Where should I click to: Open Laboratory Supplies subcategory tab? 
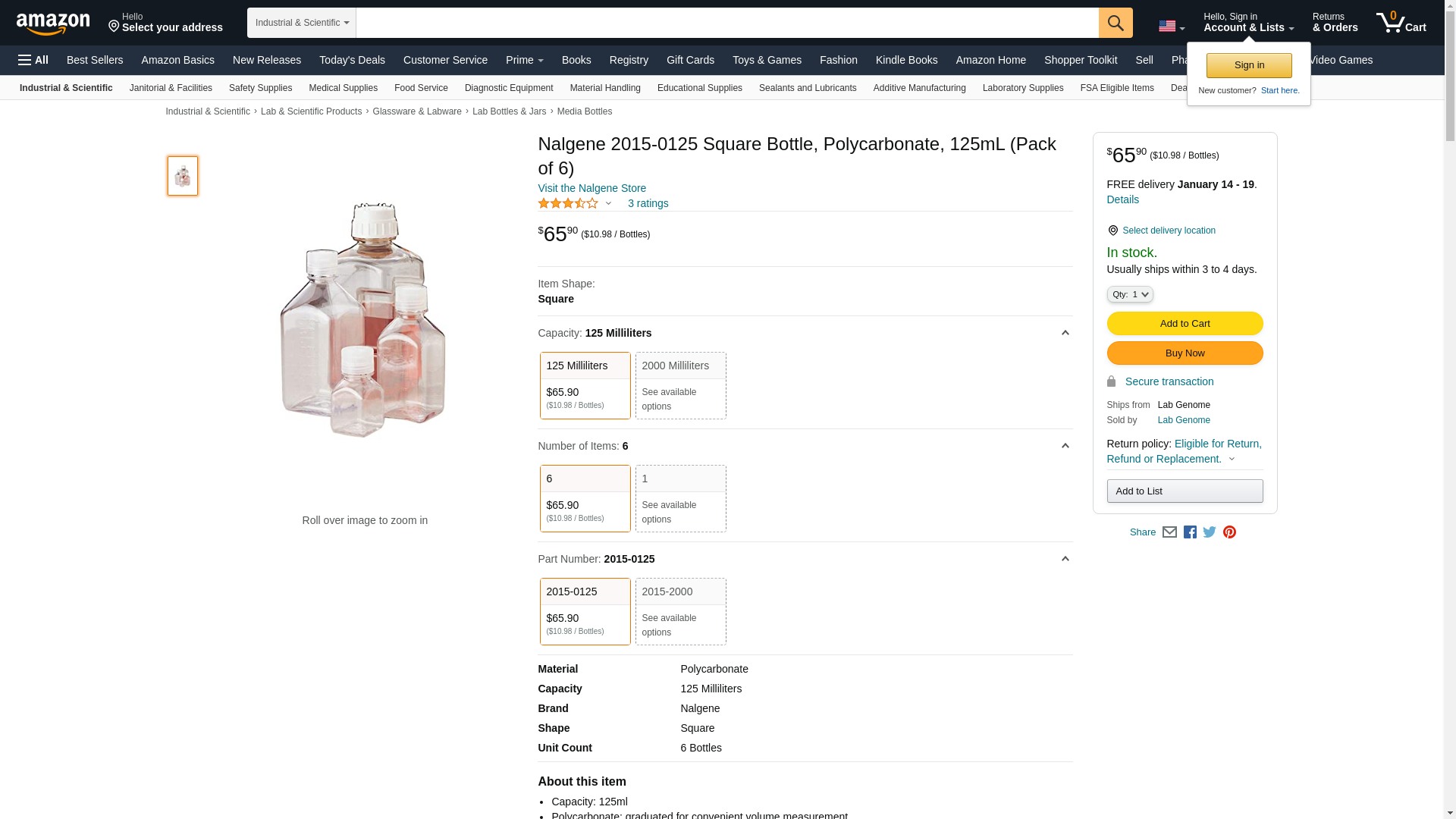[1022, 88]
